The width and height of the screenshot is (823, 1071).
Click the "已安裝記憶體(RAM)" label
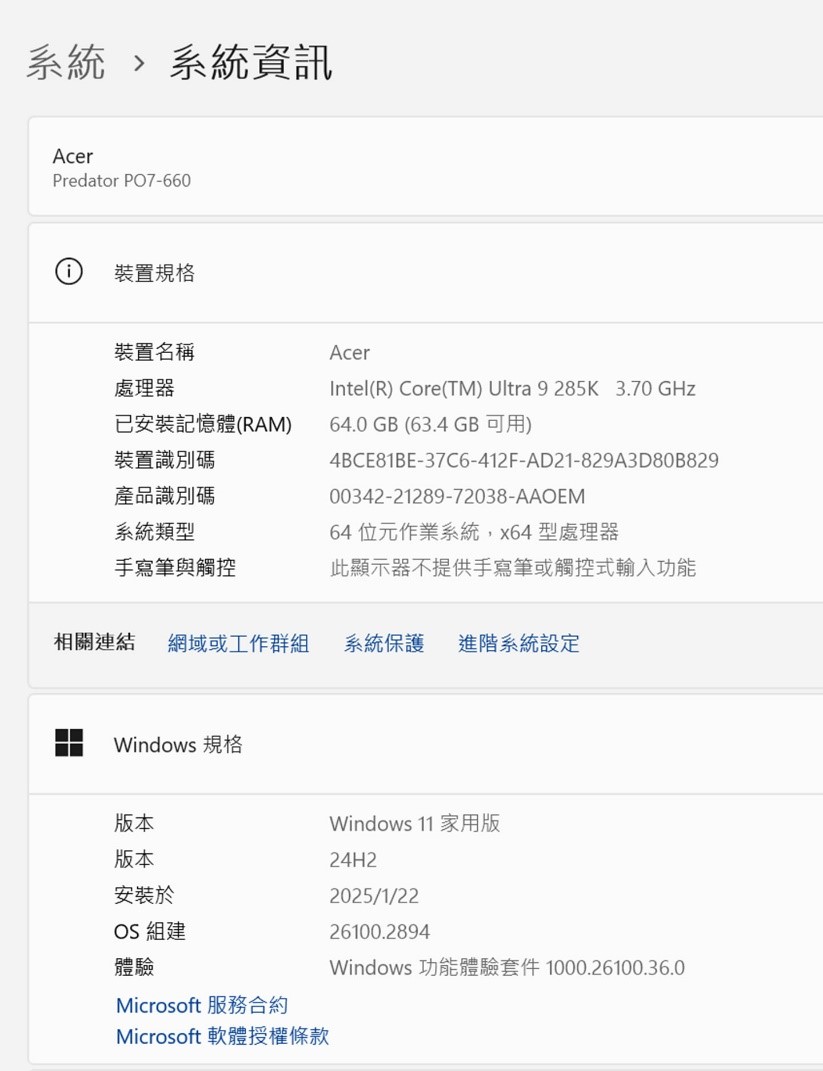[203, 424]
